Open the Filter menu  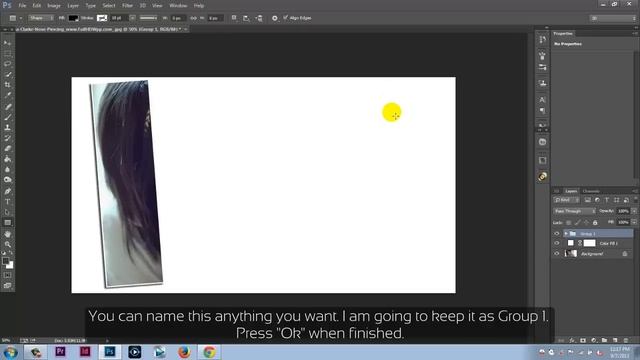[127, 6]
